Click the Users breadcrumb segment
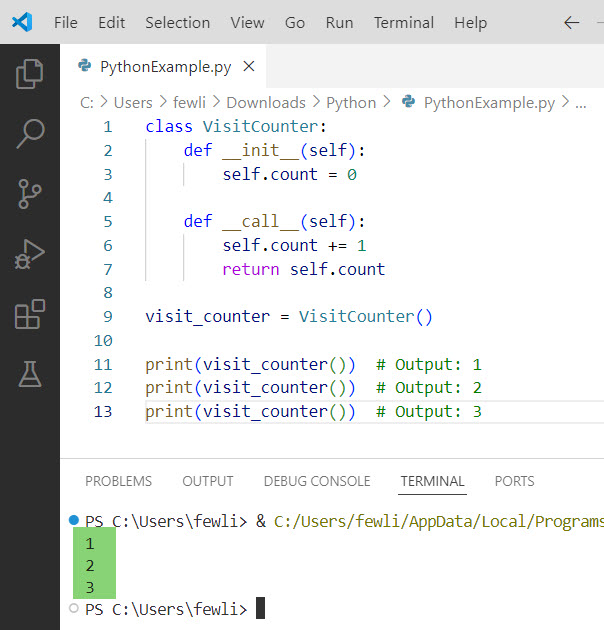 133,102
